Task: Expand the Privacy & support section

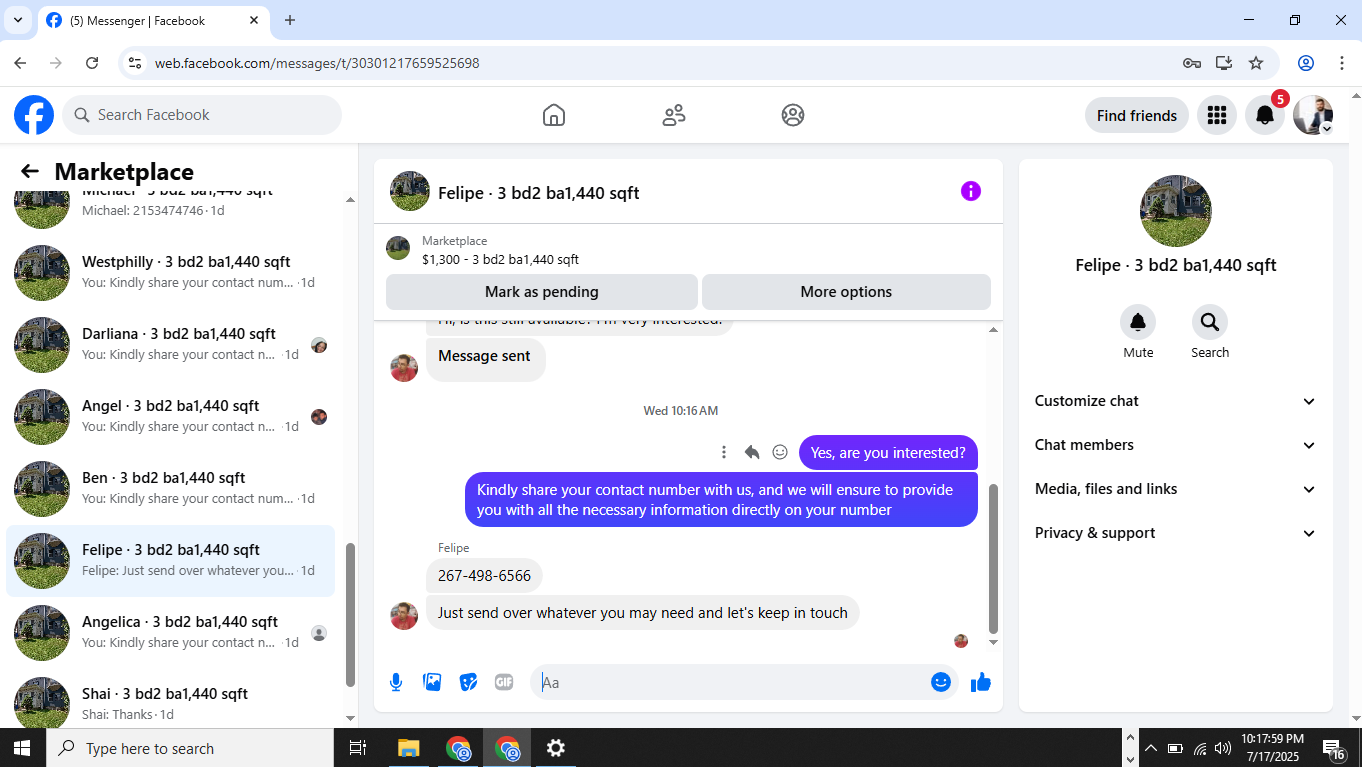Action: 1176,533
